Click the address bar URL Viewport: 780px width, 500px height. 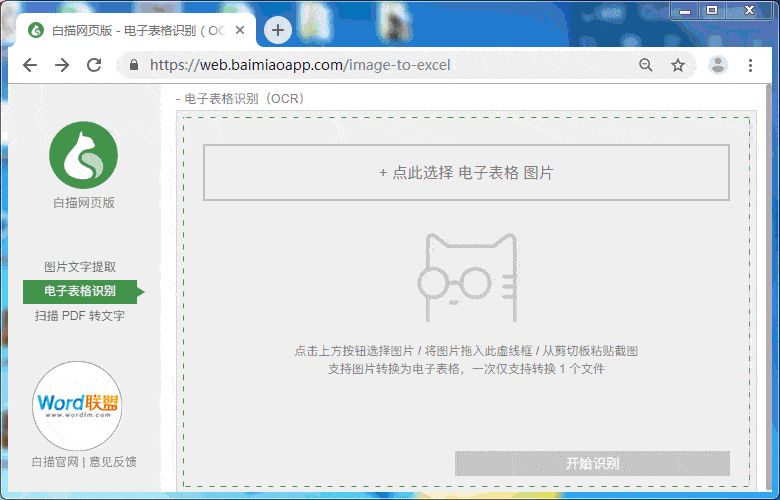[x=300, y=65]
